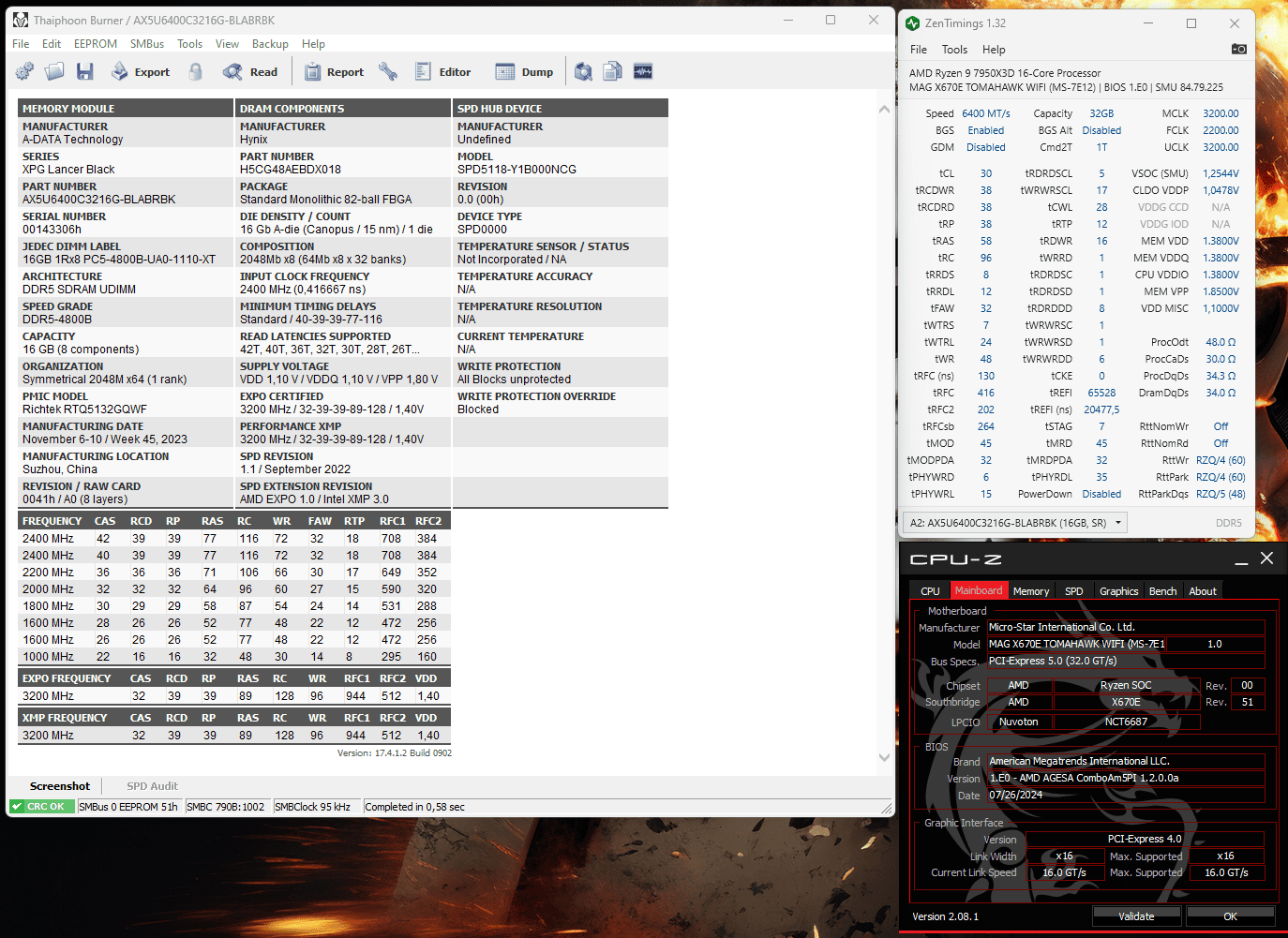The height and width of the screenshot is (938, 1288).
Task: Click the floppy disk save icon
Action: click(x=85, y=71)
